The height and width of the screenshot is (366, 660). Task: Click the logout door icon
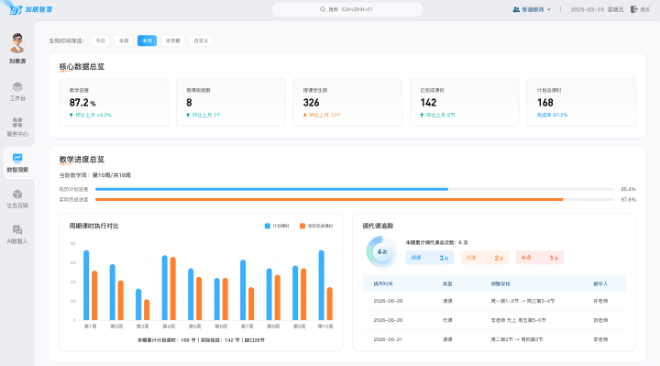(633, 9)
